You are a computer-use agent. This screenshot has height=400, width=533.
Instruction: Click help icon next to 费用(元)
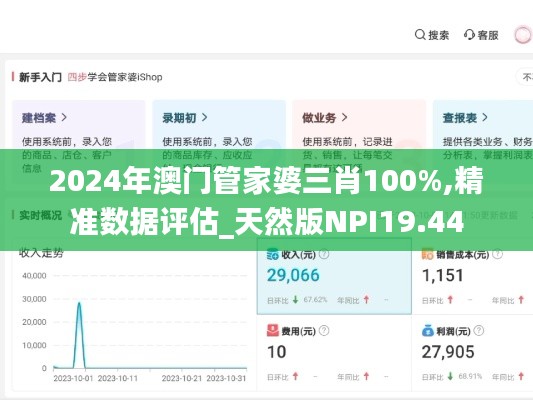click(324, 331)
